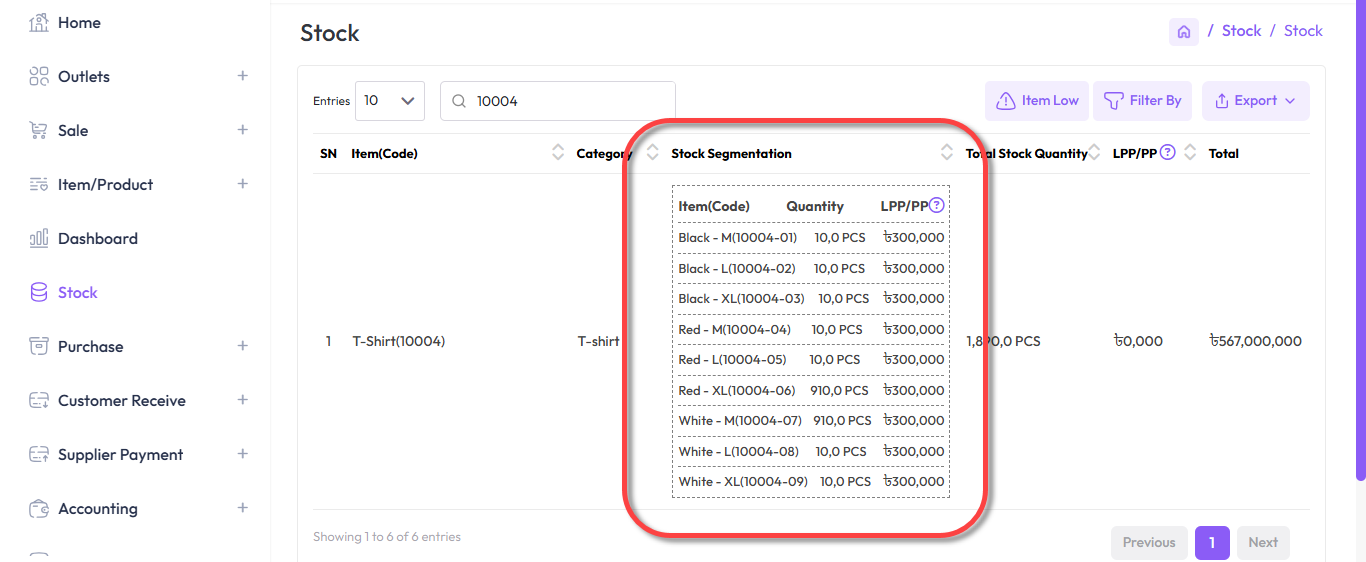
Task: Click the Outlets grid icon in sidebar
Action: pos(39,77)
